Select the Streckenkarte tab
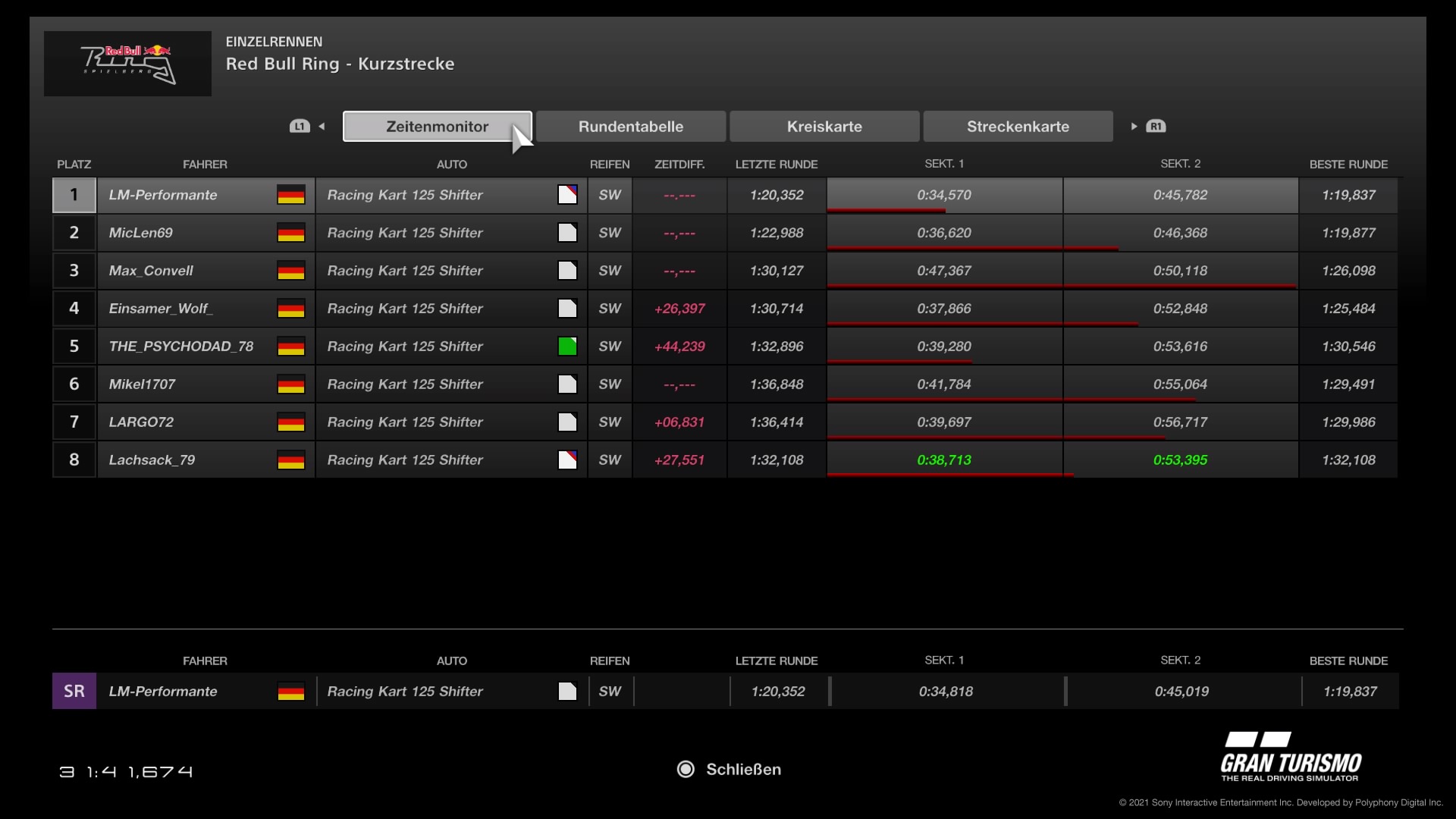The height and width of the screenshot is (819, 1456). (1018, 127)
